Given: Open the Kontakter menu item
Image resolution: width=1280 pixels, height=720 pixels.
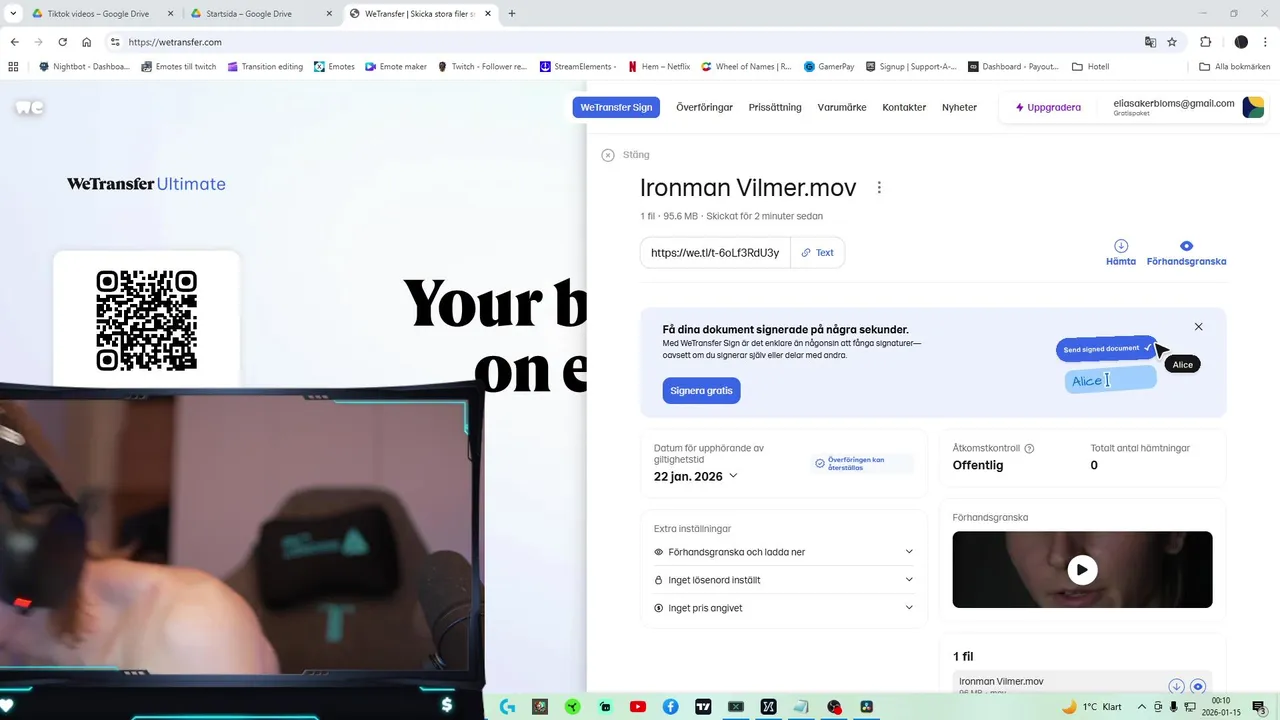Looking at the screenshot, I should 904,107.
